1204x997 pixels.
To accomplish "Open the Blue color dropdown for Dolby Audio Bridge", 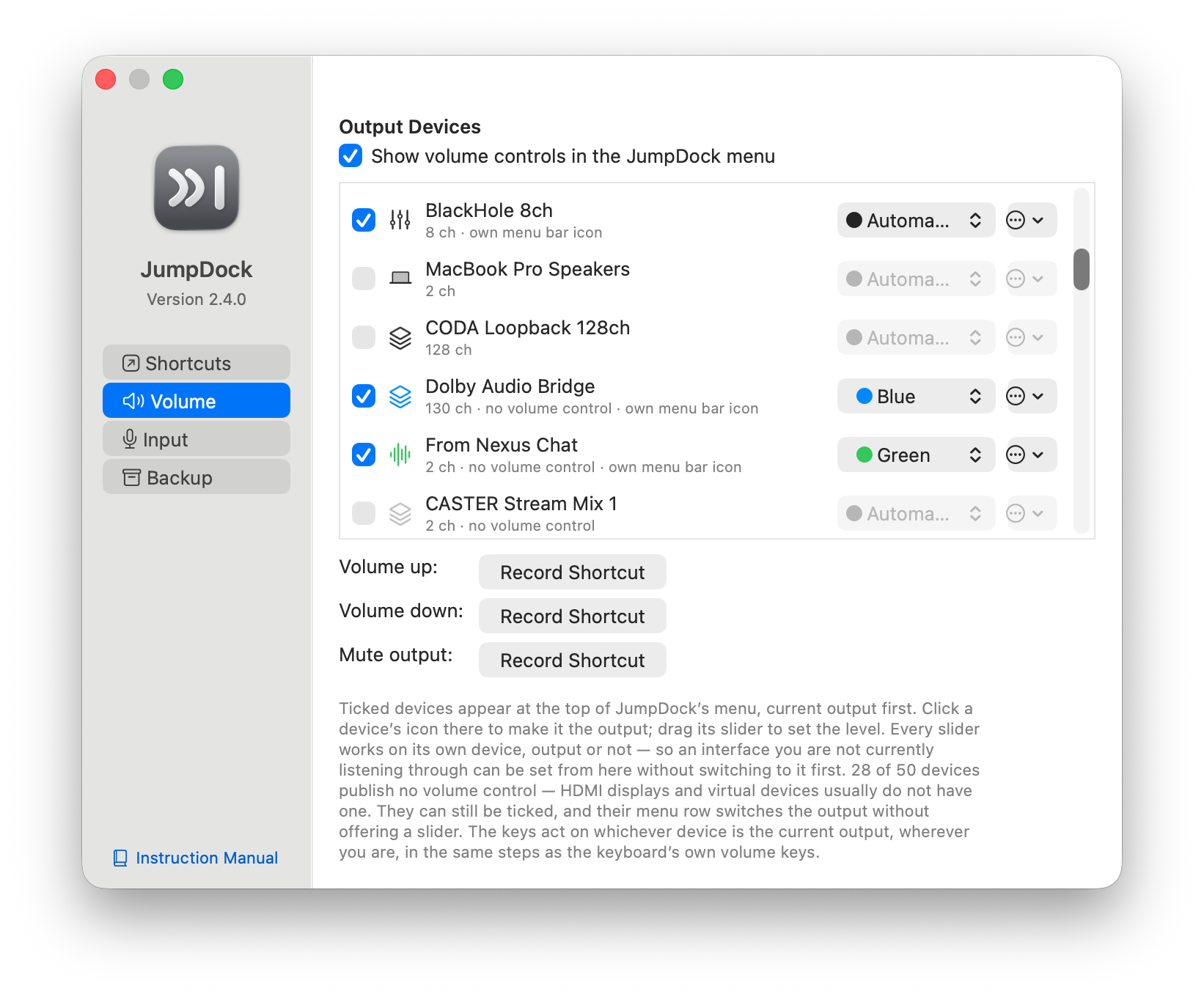I will point(916,396).
